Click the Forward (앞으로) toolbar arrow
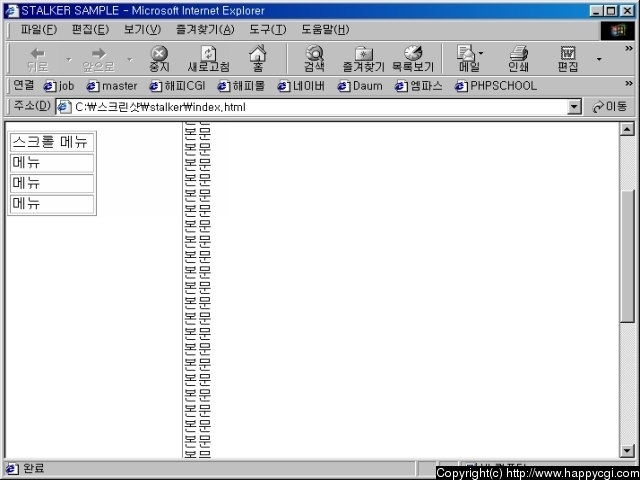 click(x=98, y=59)
